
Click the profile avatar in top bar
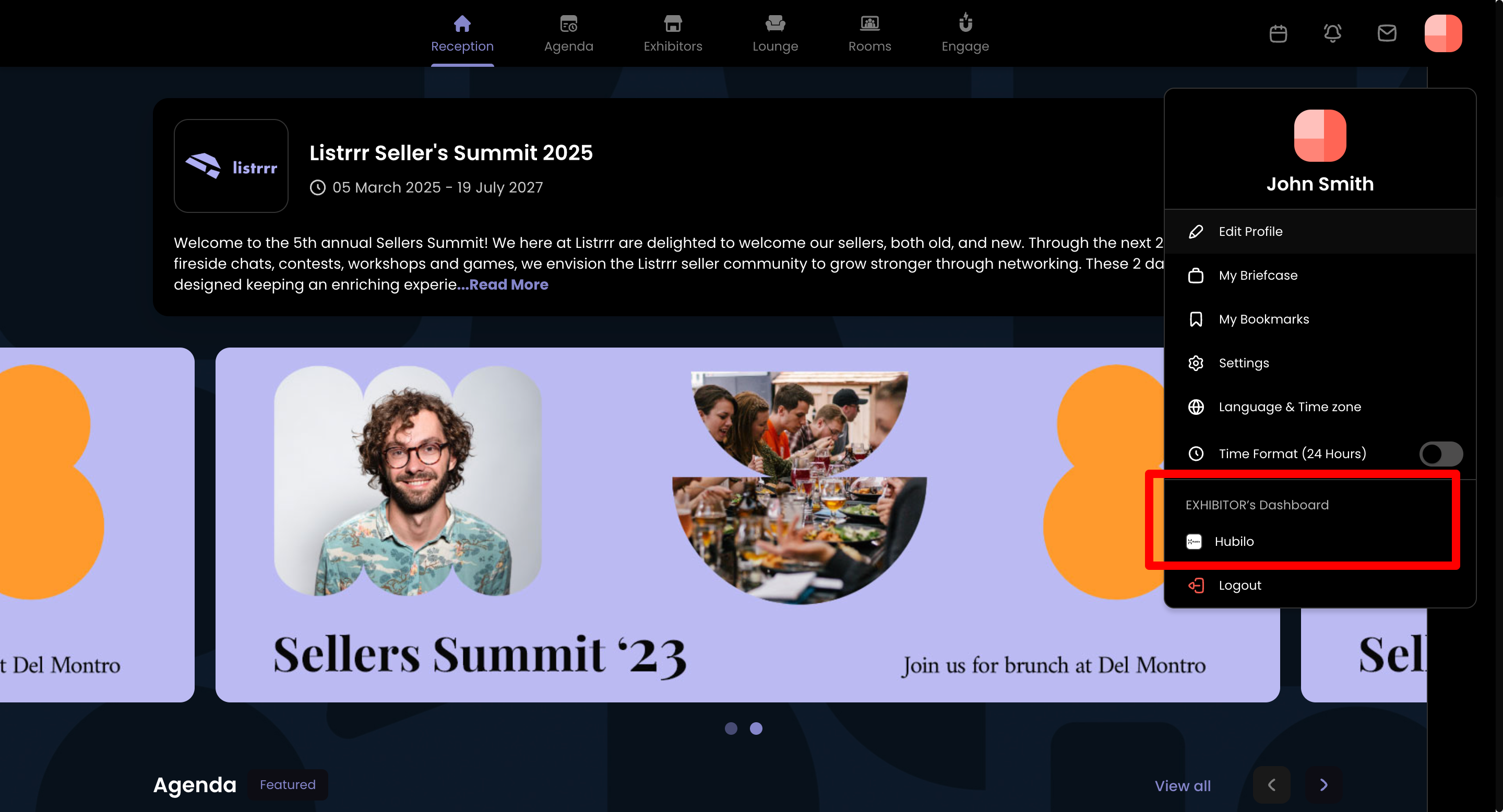tap(1443, 33)
